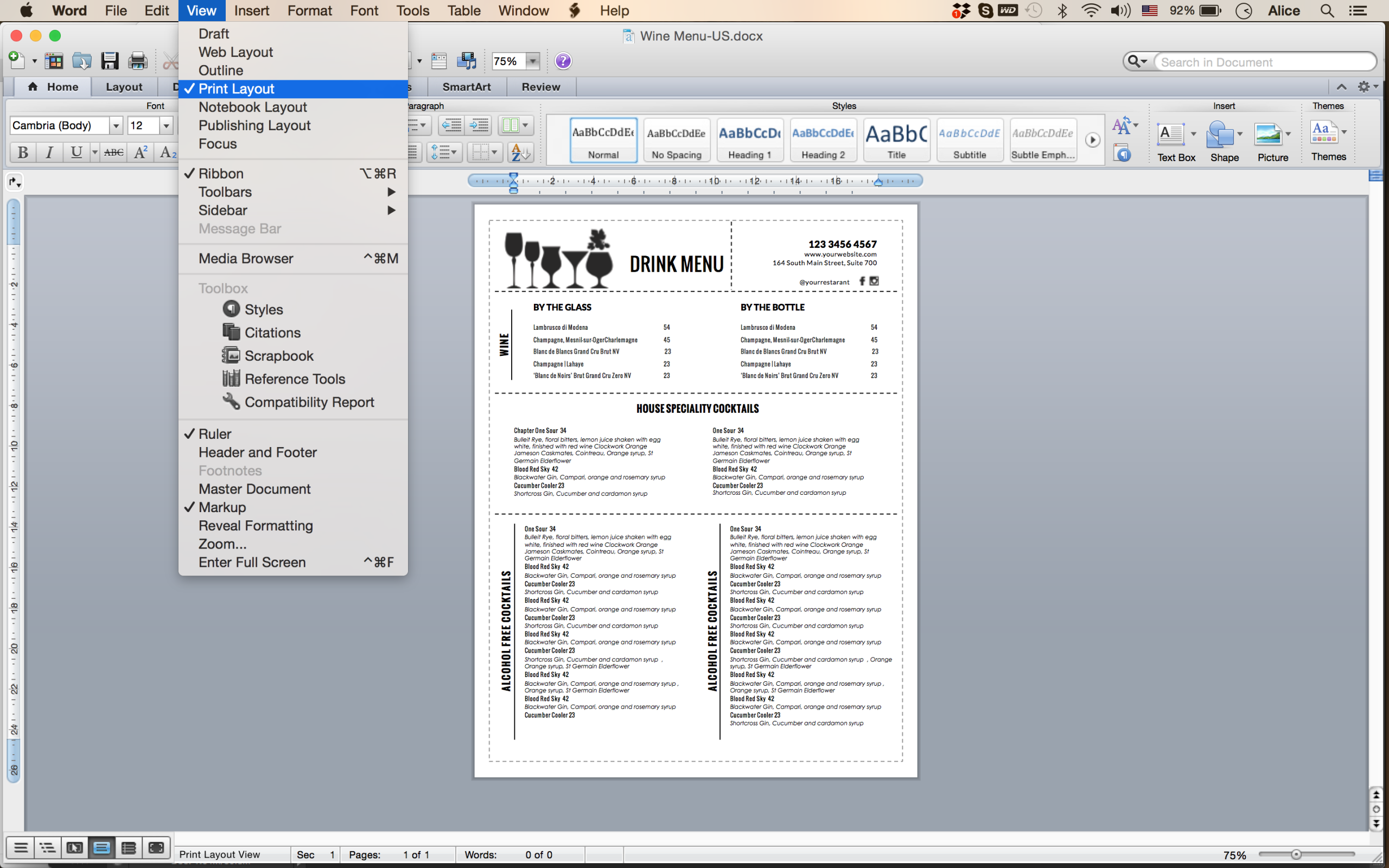Switch to Outline view in status bar
The height and width of the screenshot is (868, 1389).
tap(48, 848)
